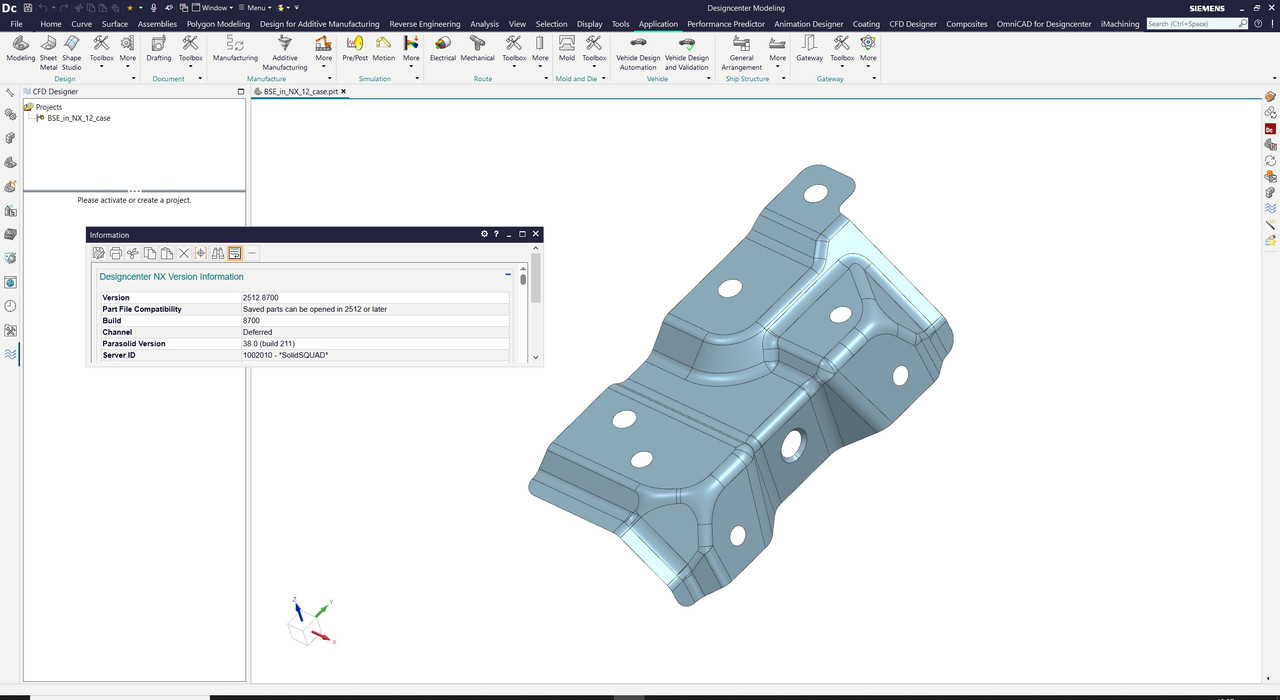Viewport: 1280px width, 700px height.
Task: Open the Modeling application
Action: point(20,50)
